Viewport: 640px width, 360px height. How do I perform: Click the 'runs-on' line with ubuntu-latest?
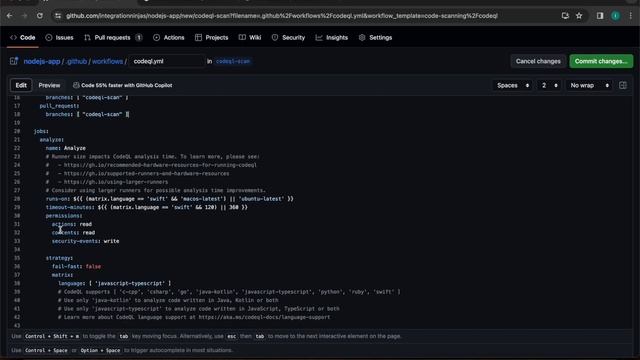click(x=169, y=199)
